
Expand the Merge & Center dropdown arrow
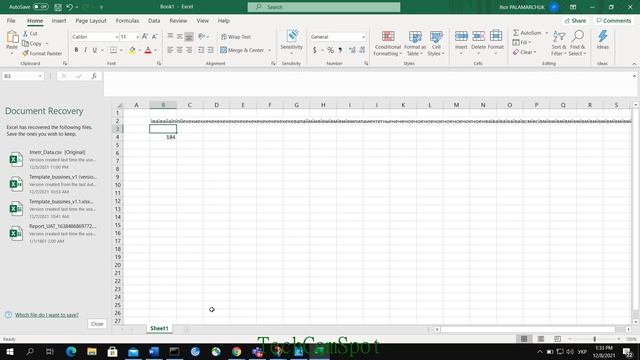tap(269, 50)
